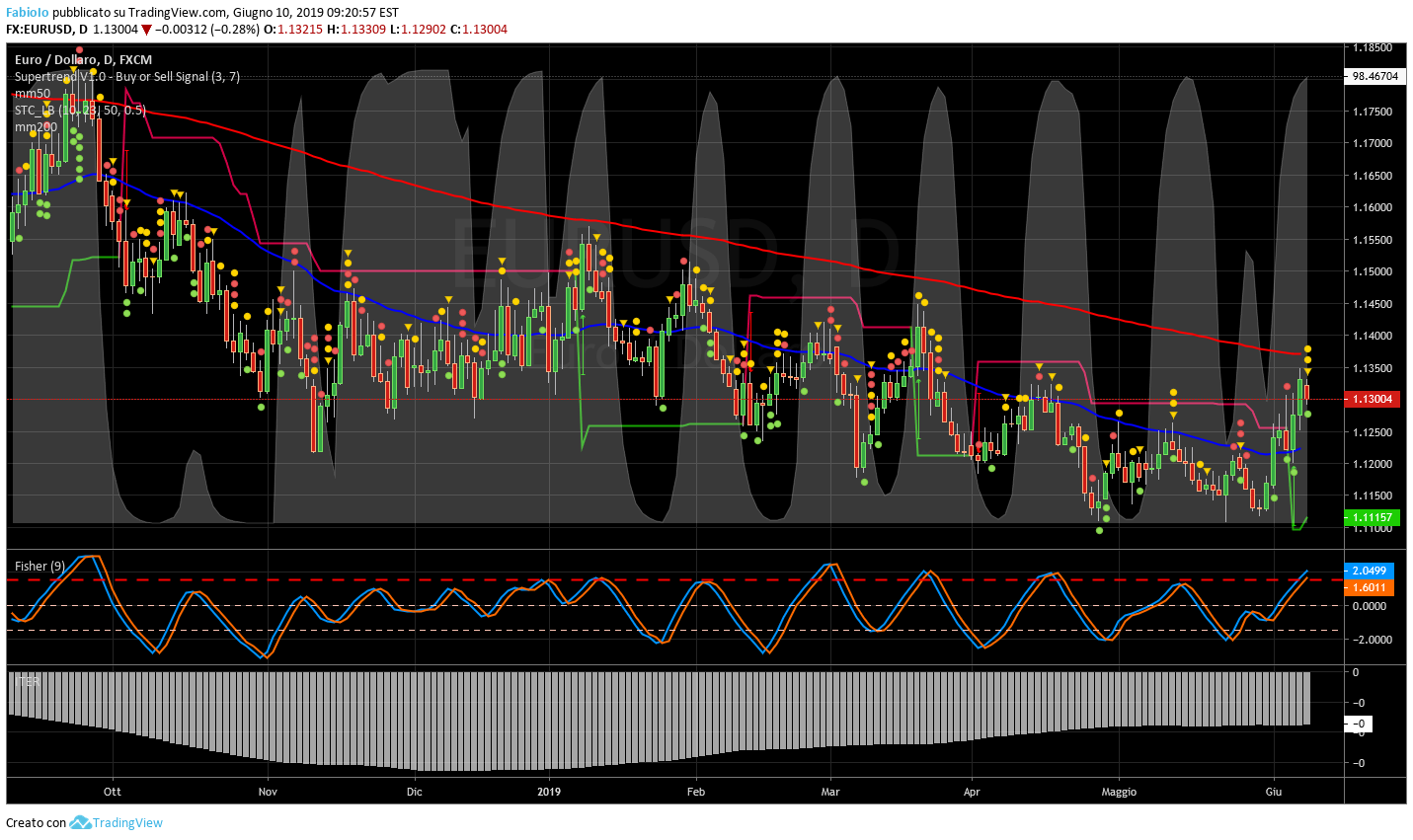Click the Creato con footer text
This screenshot has width=1413, height=840.
[x=36, y=822]
